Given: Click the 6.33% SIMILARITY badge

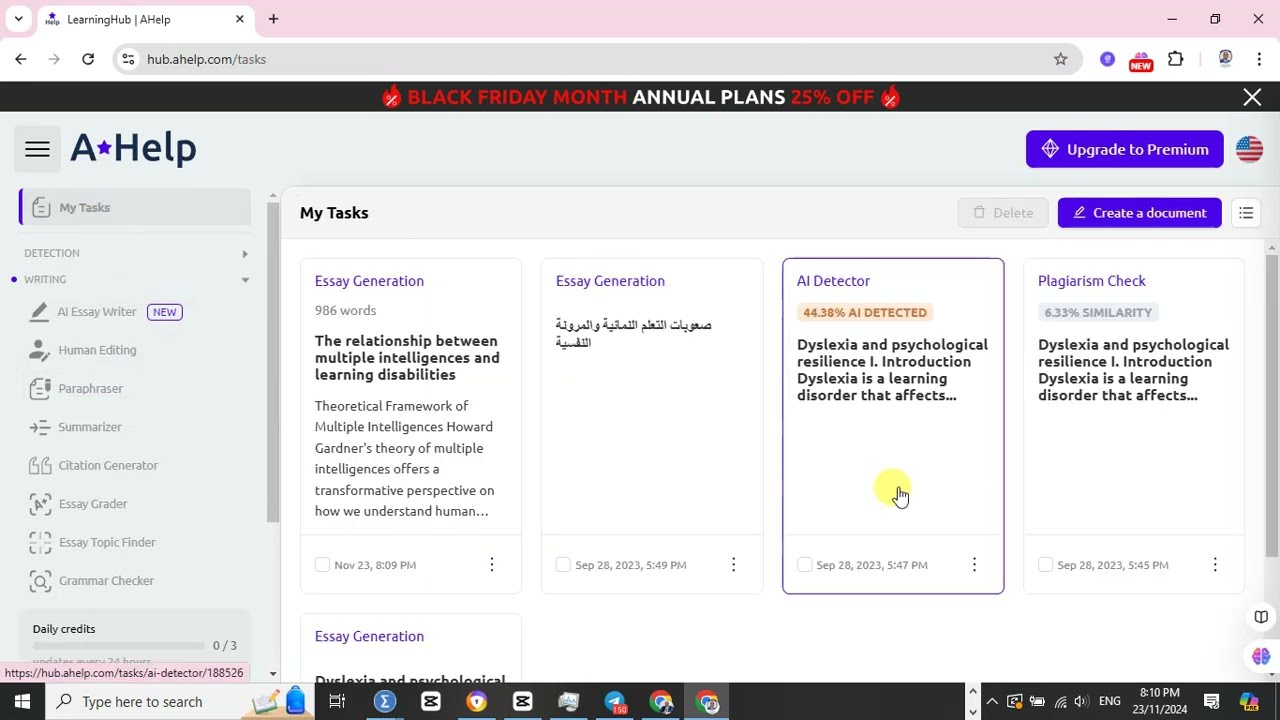Looking at the screenshot, I should (1098, 313).
